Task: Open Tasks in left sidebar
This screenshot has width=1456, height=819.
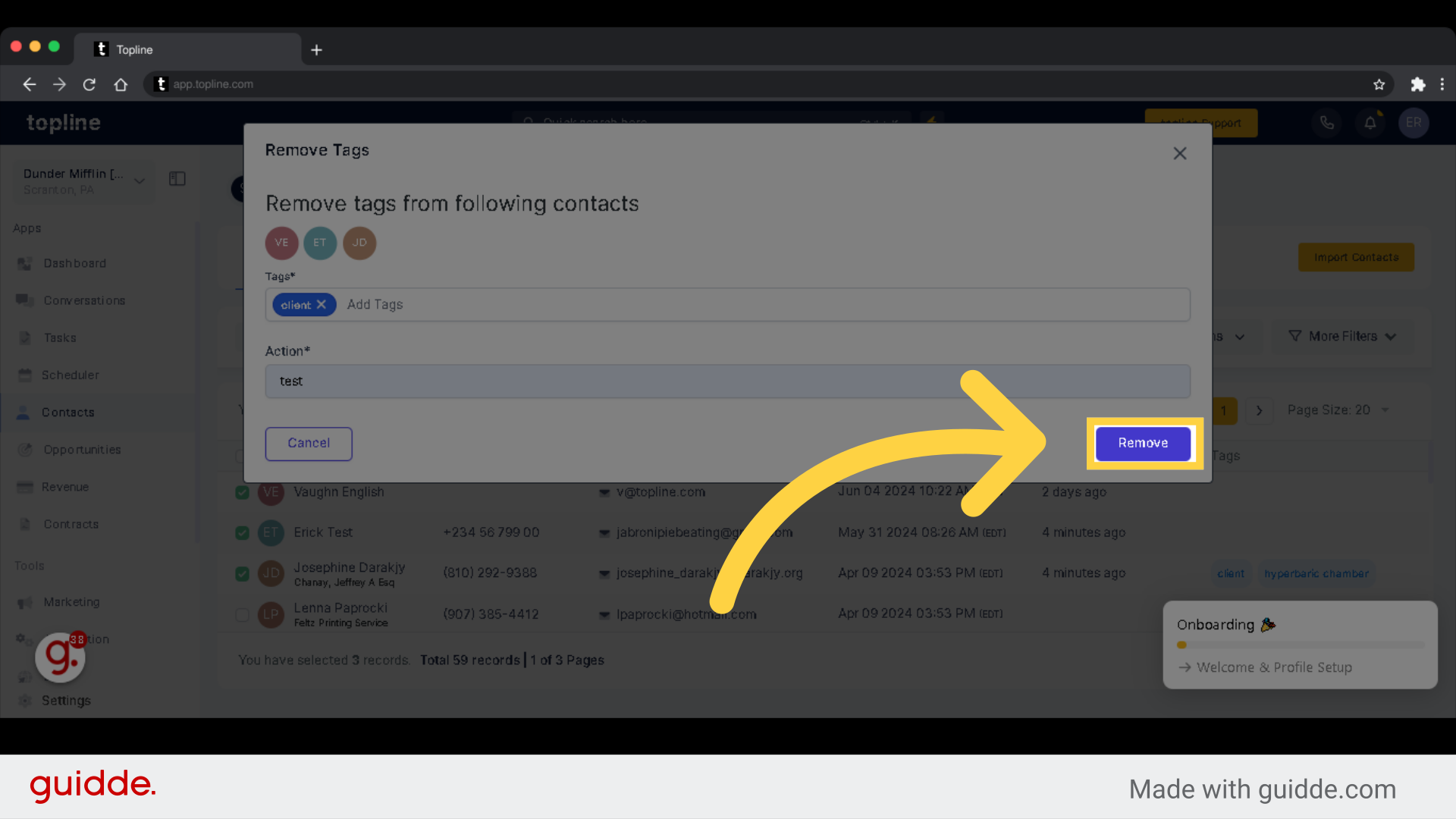Action: [59, 337]
